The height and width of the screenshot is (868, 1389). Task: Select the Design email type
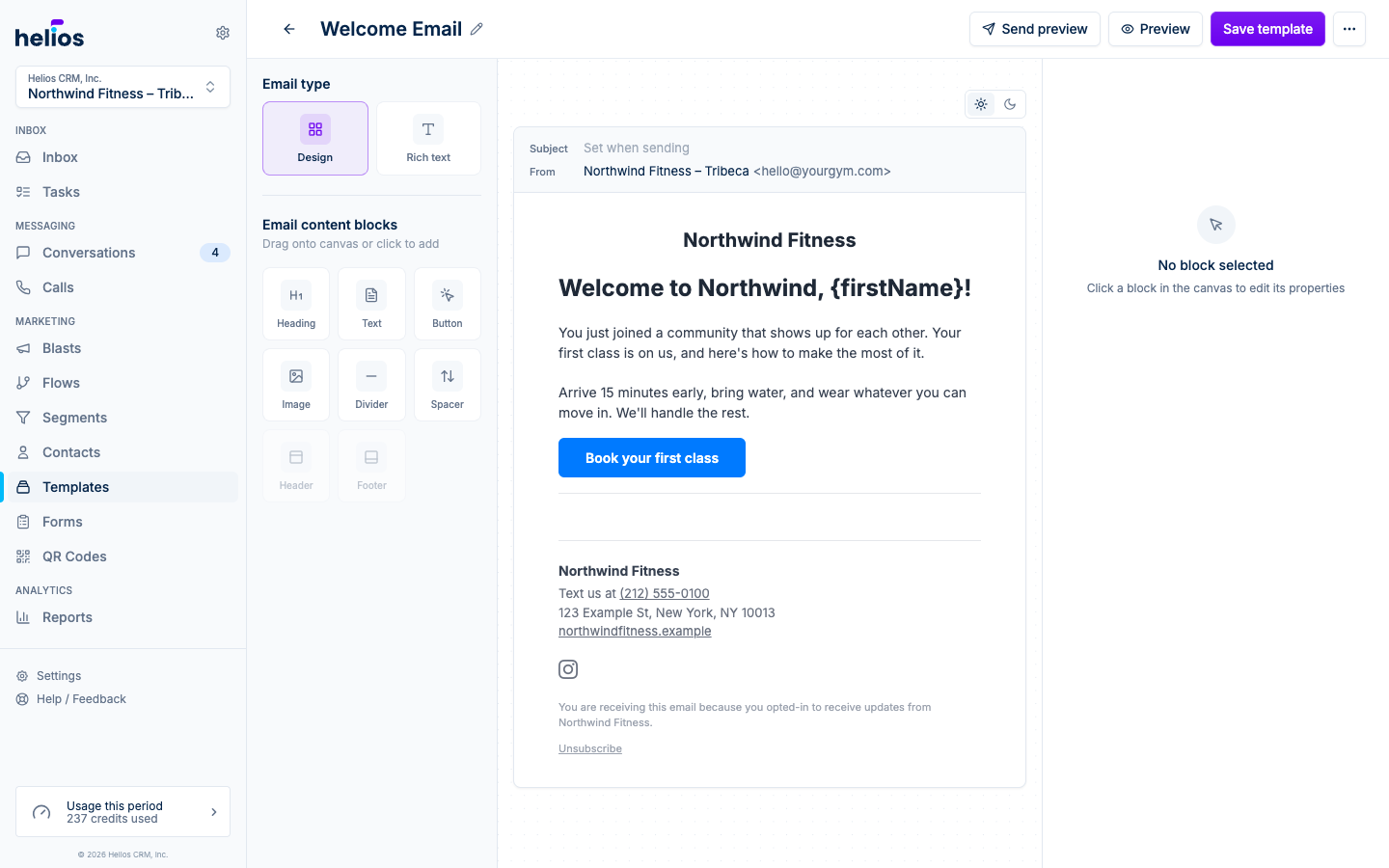click(x=315, y=138)
